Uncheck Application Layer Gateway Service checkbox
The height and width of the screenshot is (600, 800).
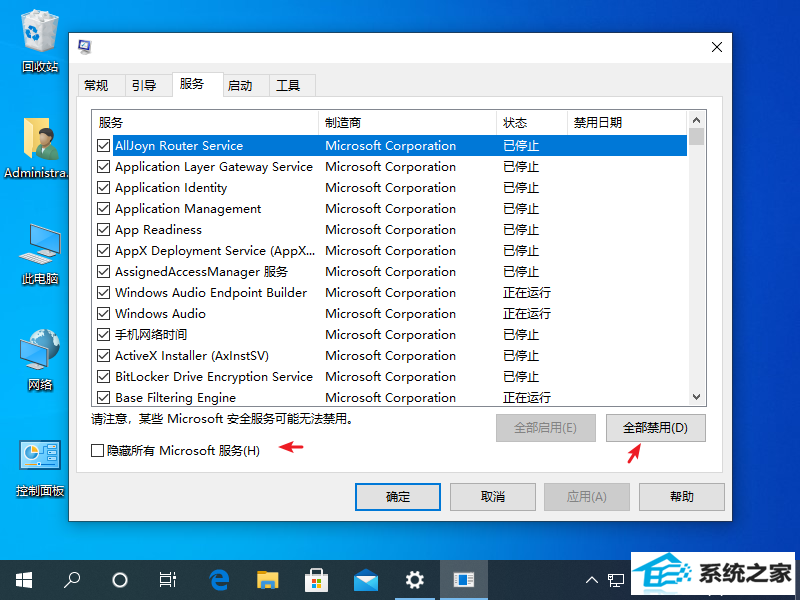click(104, 166)
